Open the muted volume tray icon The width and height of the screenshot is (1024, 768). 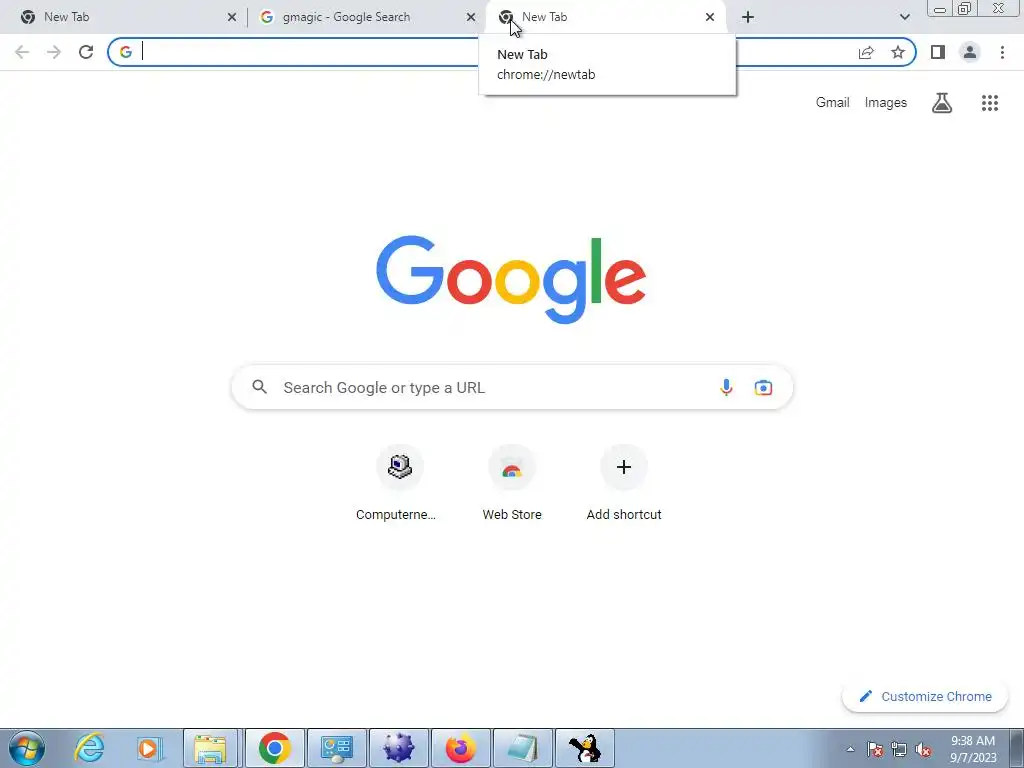pos(923,750)
